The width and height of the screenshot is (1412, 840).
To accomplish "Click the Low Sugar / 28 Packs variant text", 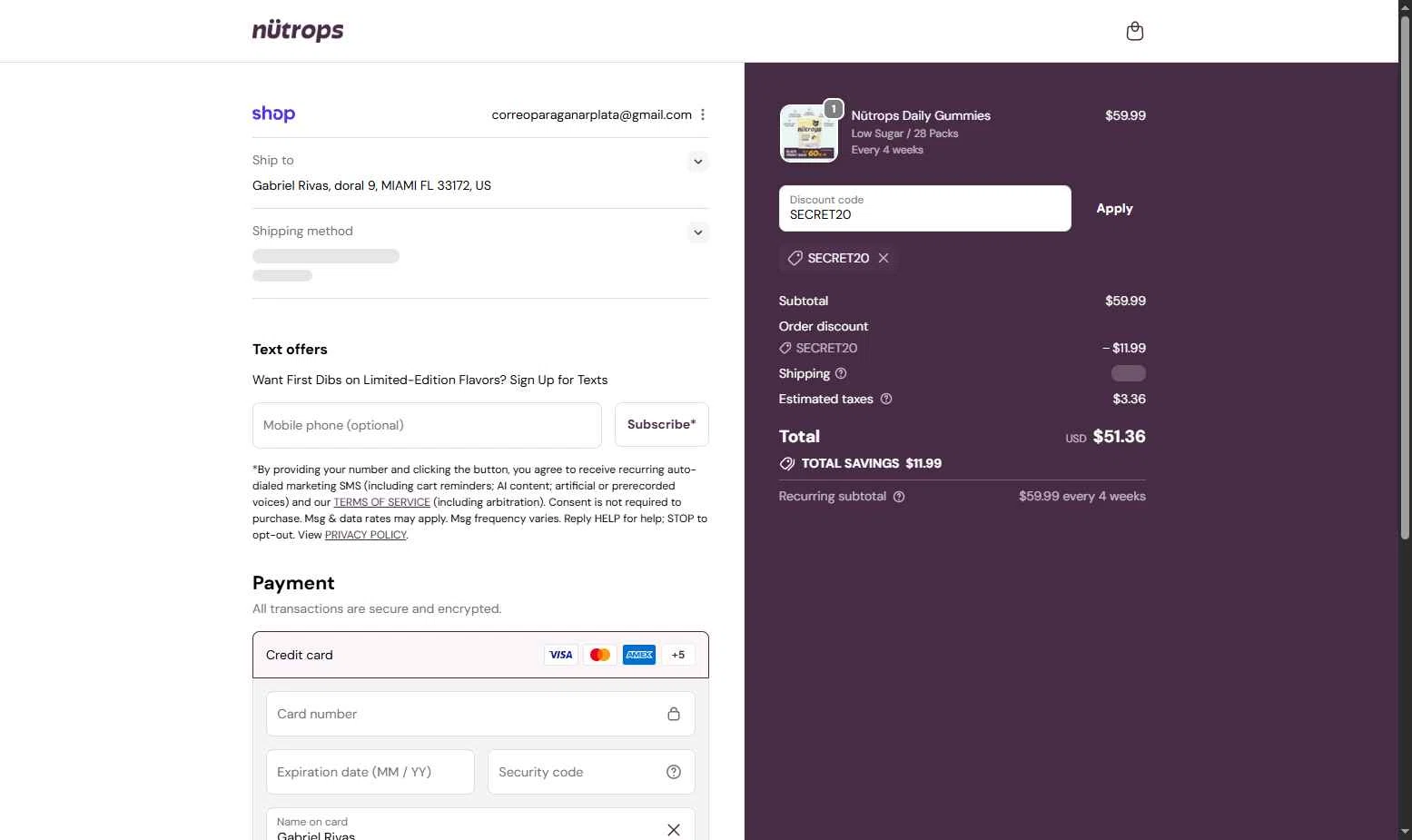I will coord(904,133).
